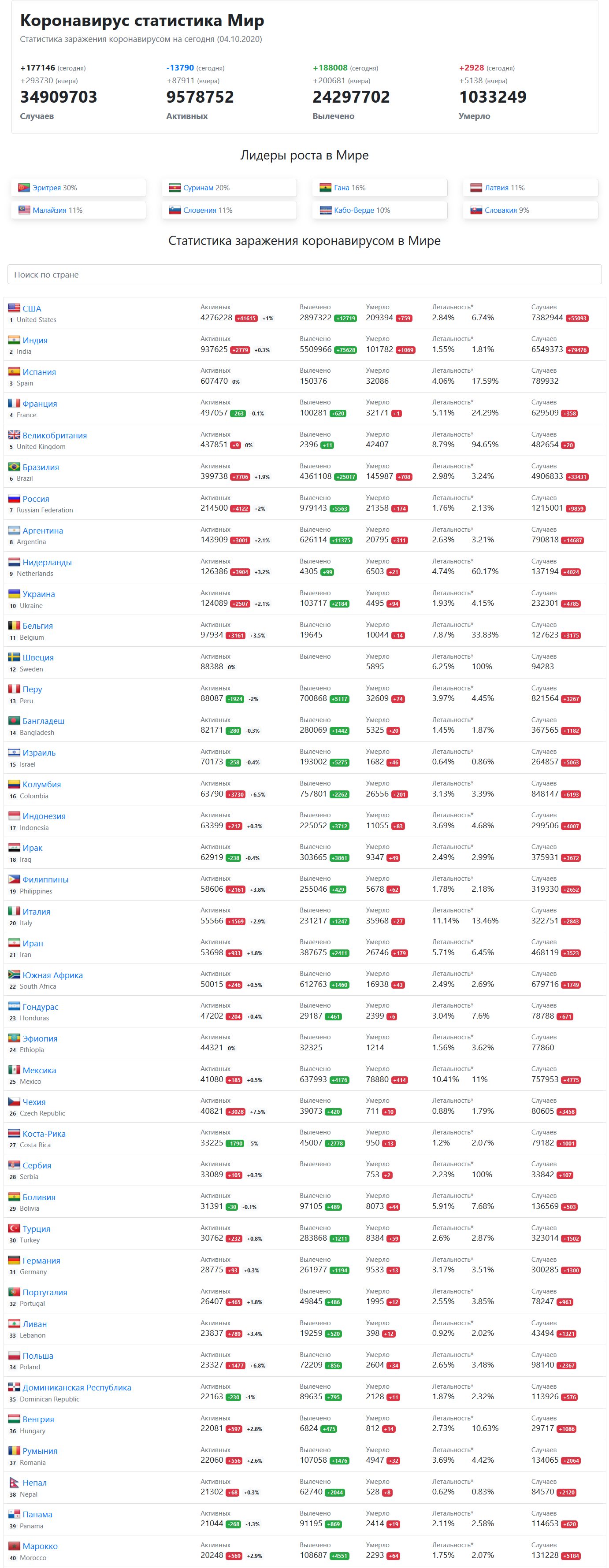Open the Словакия 9% growth link
Image resolution: width=609 pixels, height=1568 pixels.
click(x=507, y=210)
